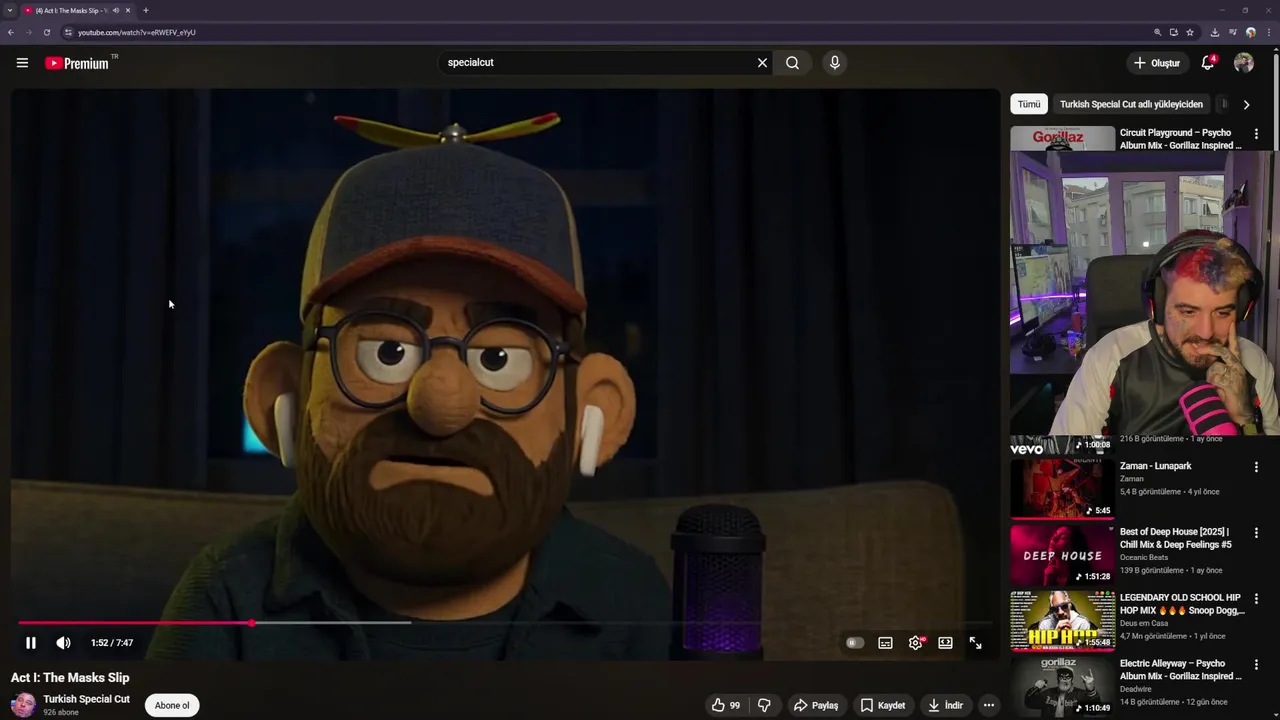This screenshot has height=720, width=1280.
Task: Open the Turkish Special Cut channel name link
Action: click(86, 699)
